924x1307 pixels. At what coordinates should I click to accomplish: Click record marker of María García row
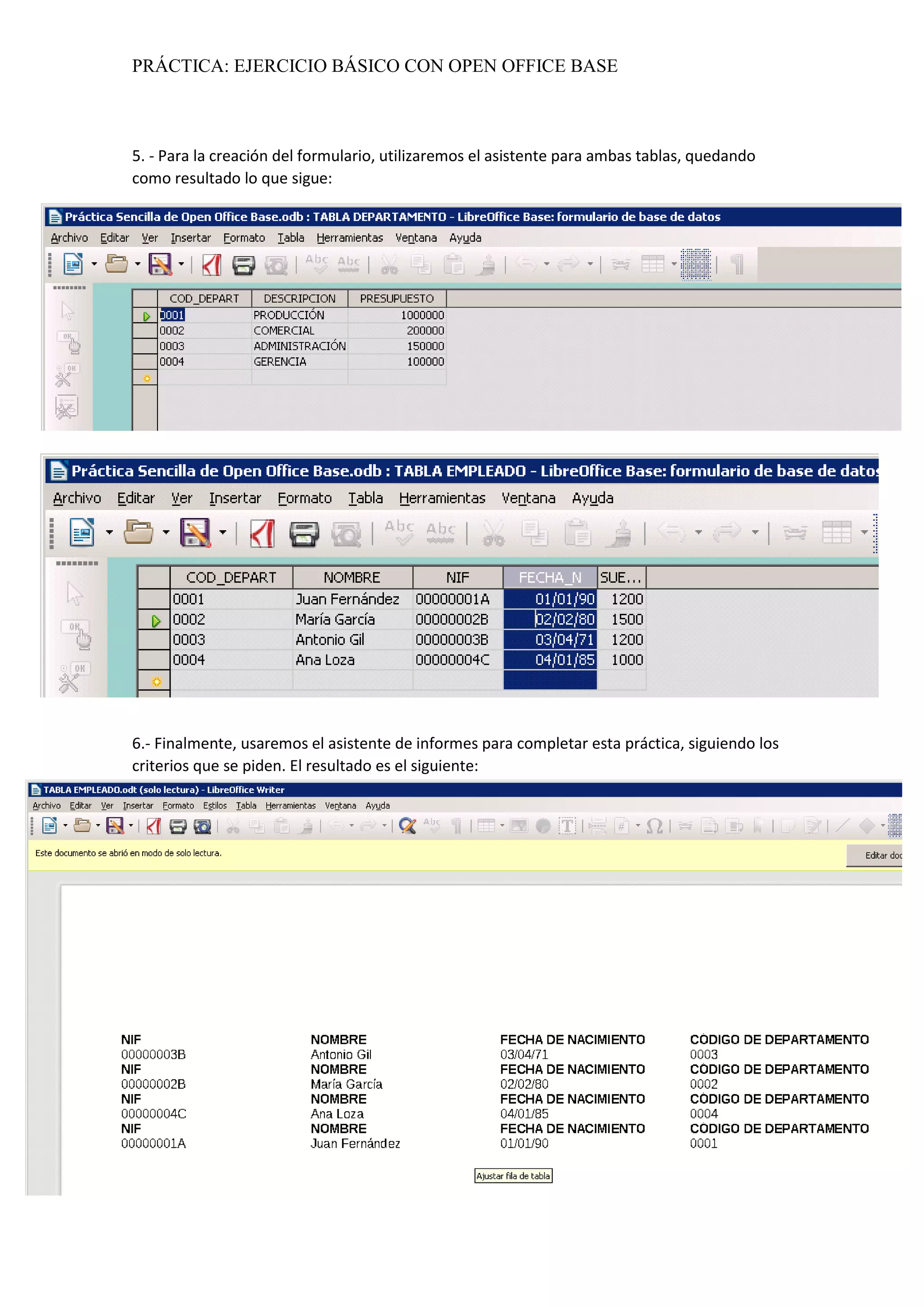click(x=154, y=620)
